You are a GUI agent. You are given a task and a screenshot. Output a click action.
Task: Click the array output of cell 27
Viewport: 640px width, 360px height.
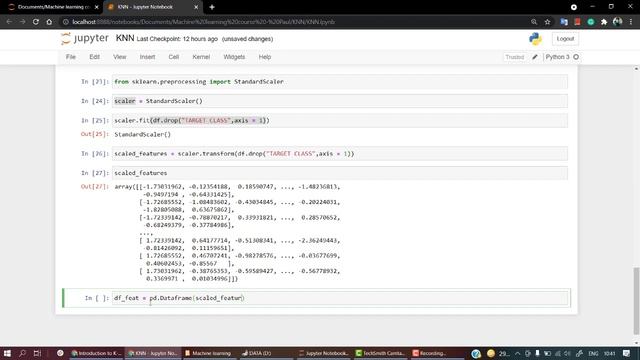tap(227, 233)
